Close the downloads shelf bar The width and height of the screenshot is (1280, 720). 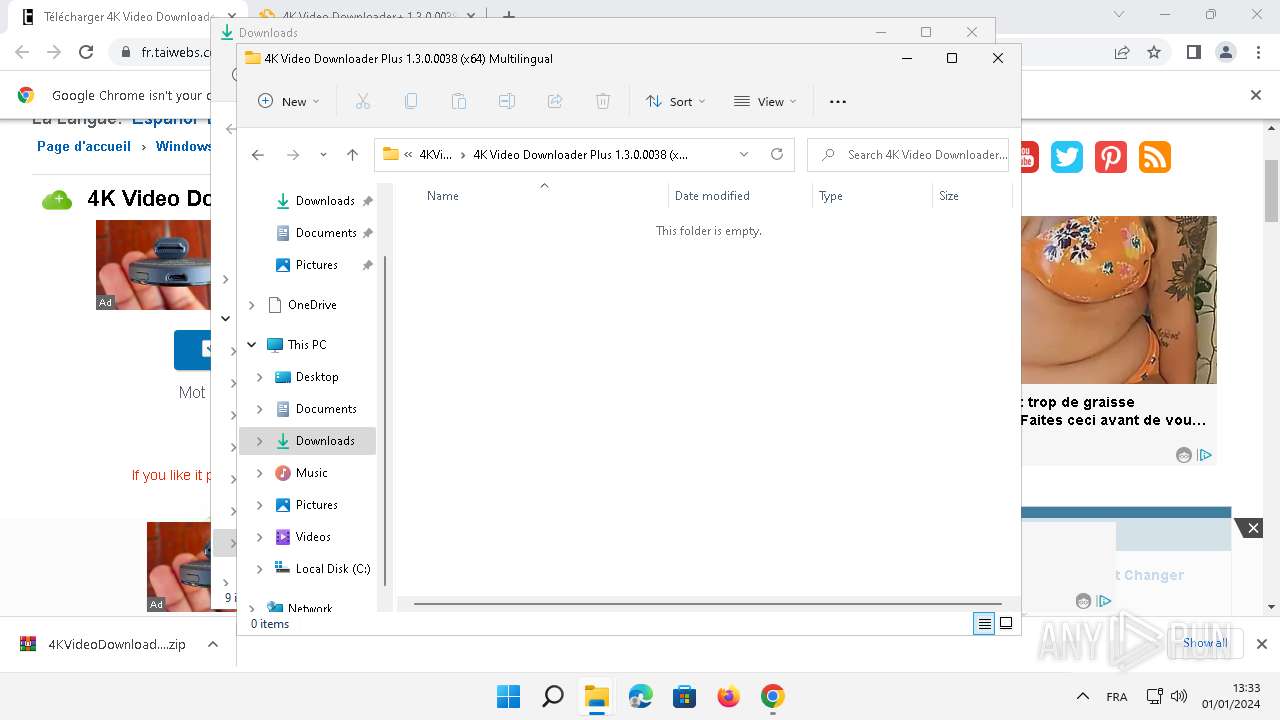[x=1262, y=644]
